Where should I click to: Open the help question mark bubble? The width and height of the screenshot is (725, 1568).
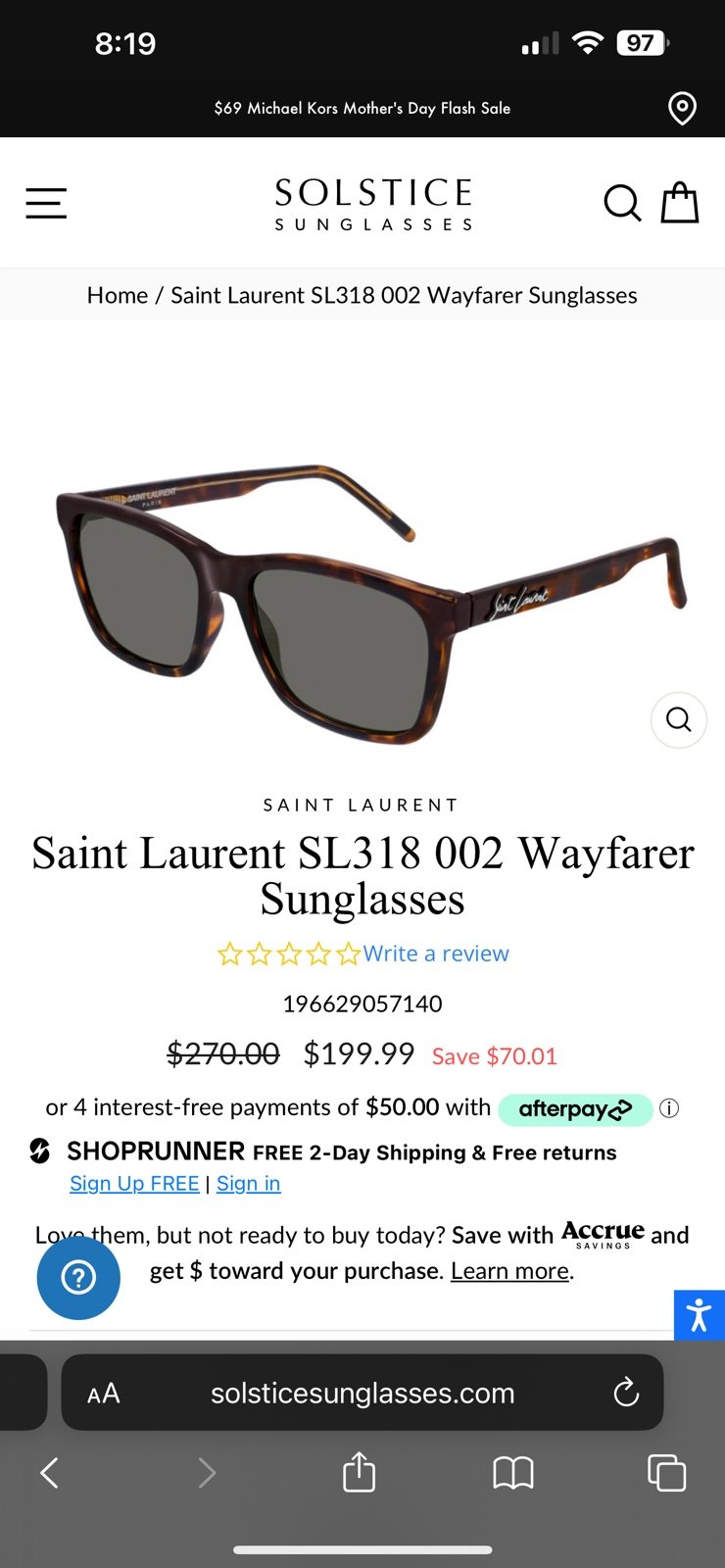(78, 1278)
